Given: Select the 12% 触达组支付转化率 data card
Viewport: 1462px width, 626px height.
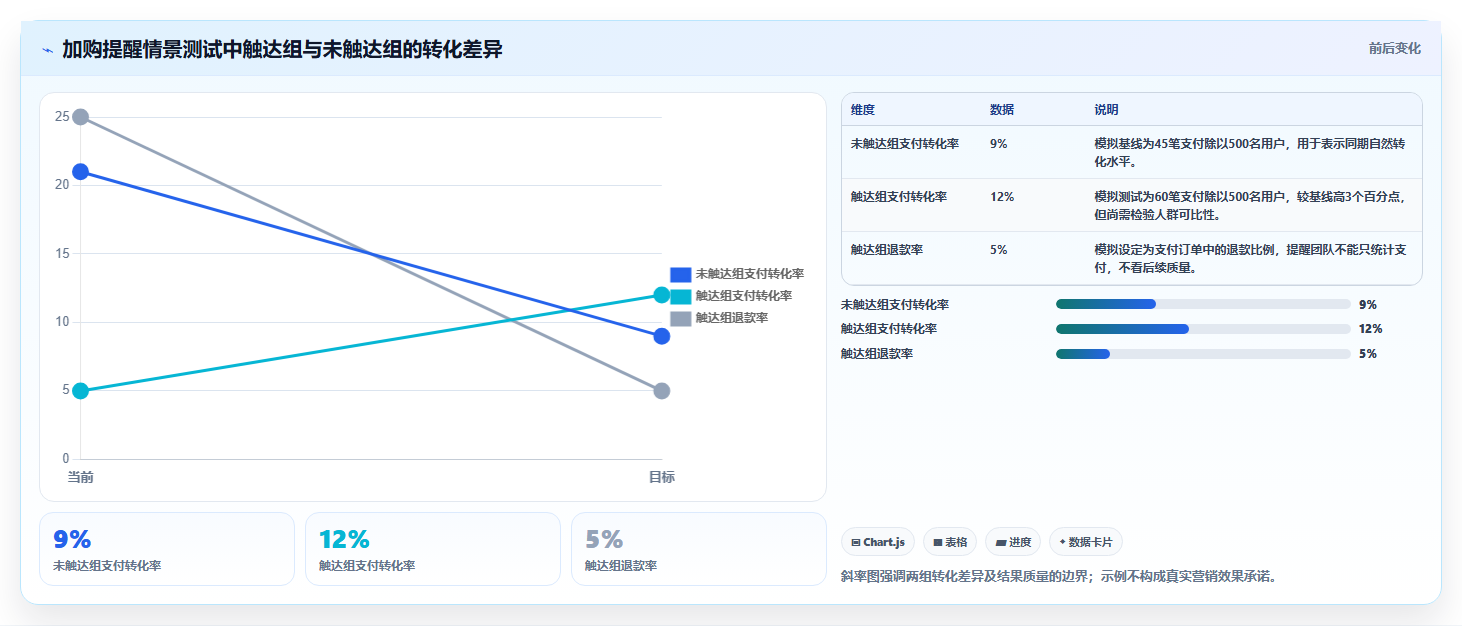Looking at the screenshot, I should point(433,549).
